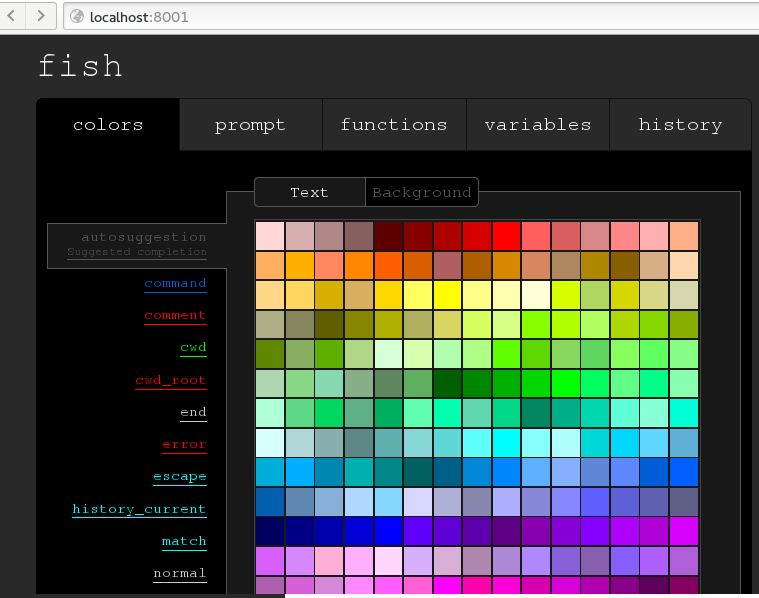Focus the localhost:8001 address field
The height and width of the screenshot is (598, 759).
pyautogui.click(x=410, y=16)
